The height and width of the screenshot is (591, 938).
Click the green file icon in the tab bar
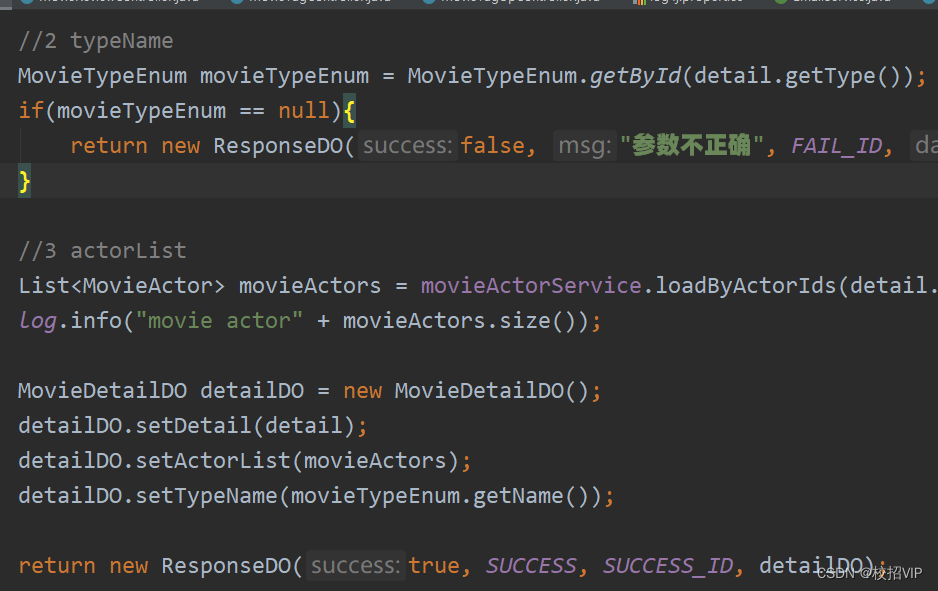pos(781,1)
